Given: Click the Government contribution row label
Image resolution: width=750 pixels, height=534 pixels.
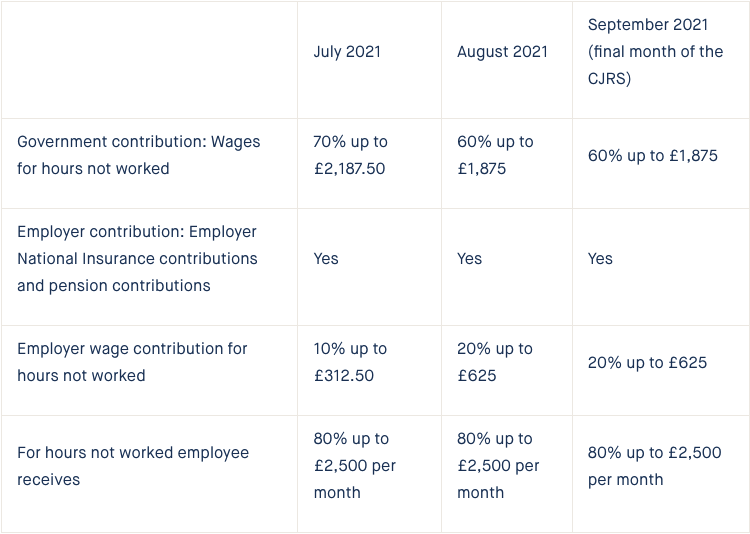Looking at the screenshot, I should [x=138, y=155].
